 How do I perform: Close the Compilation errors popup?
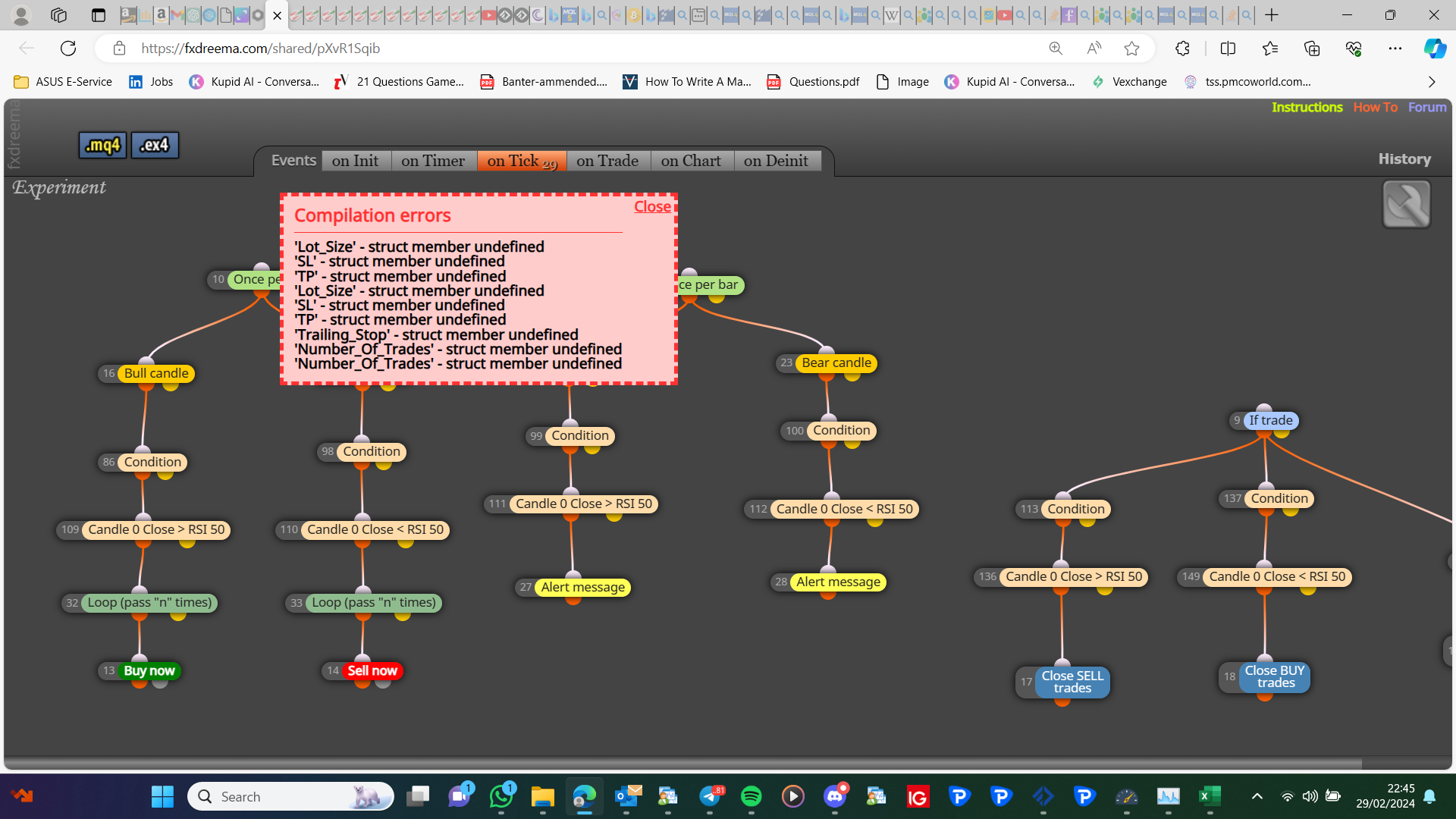(652, 207)
